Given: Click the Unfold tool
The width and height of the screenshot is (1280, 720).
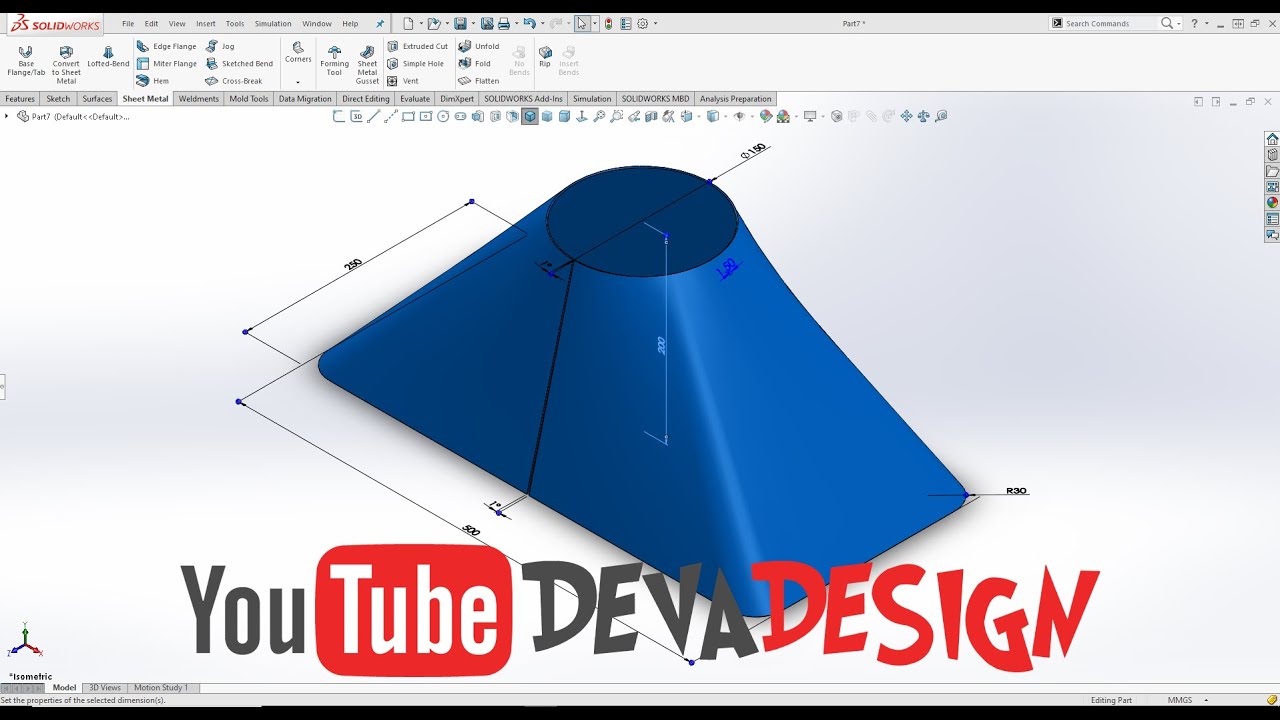Looking at the screenshot, I should point(479,46).
